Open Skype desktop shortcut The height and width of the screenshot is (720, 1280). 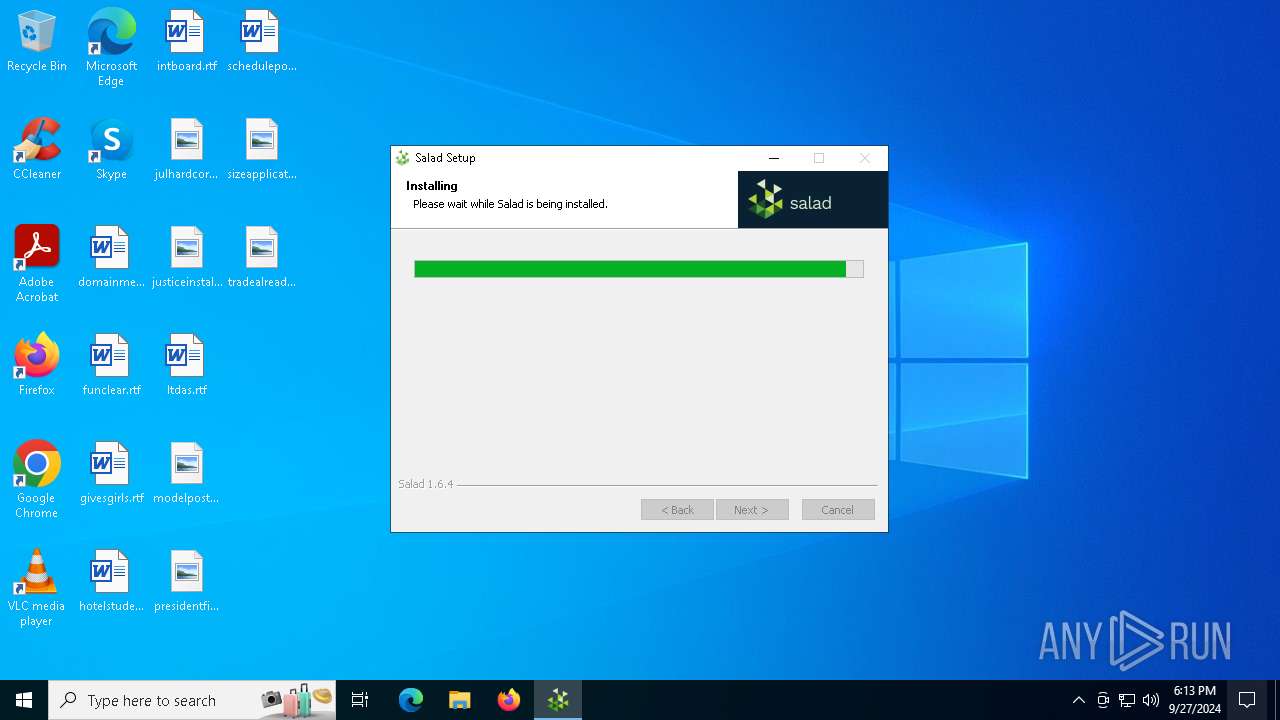point(111,150)
